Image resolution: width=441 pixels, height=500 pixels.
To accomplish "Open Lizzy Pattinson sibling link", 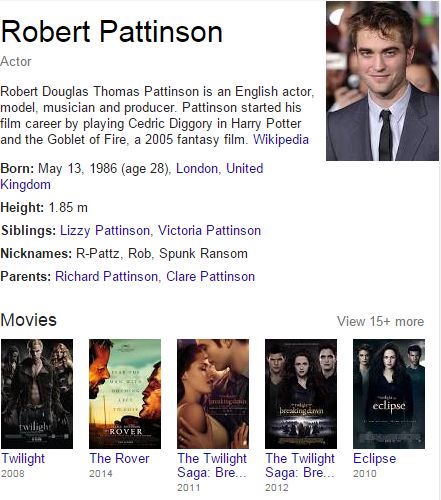I will (105, 230).
